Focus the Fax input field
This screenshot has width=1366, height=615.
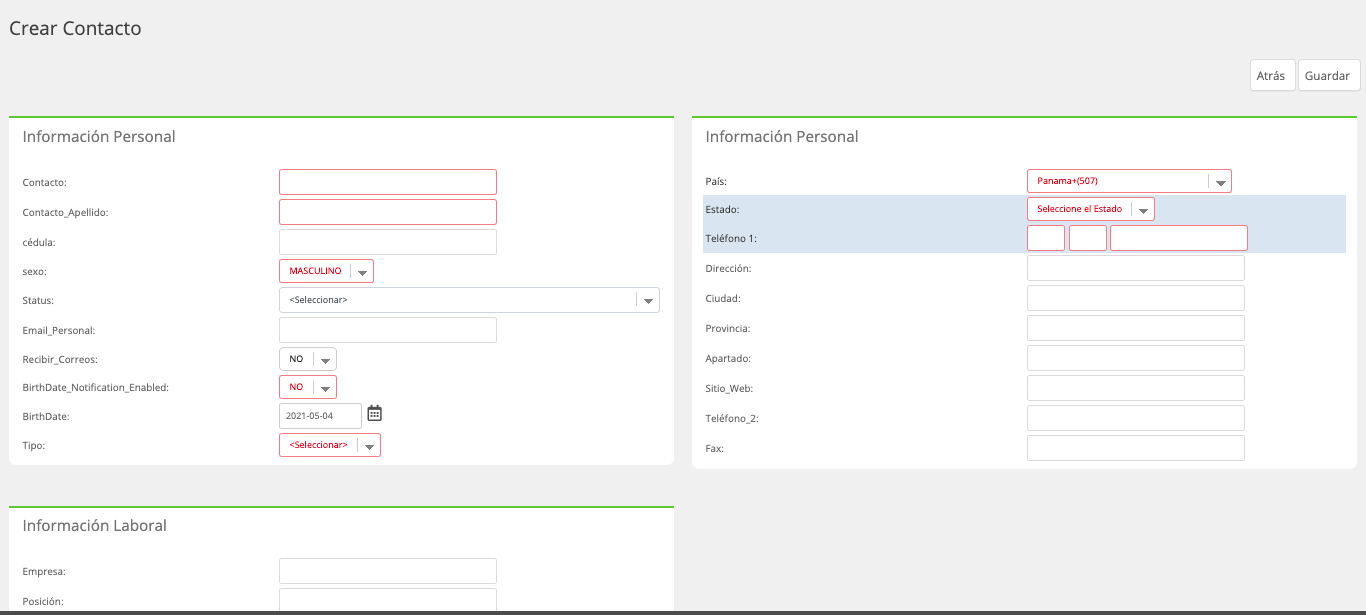1136,448
